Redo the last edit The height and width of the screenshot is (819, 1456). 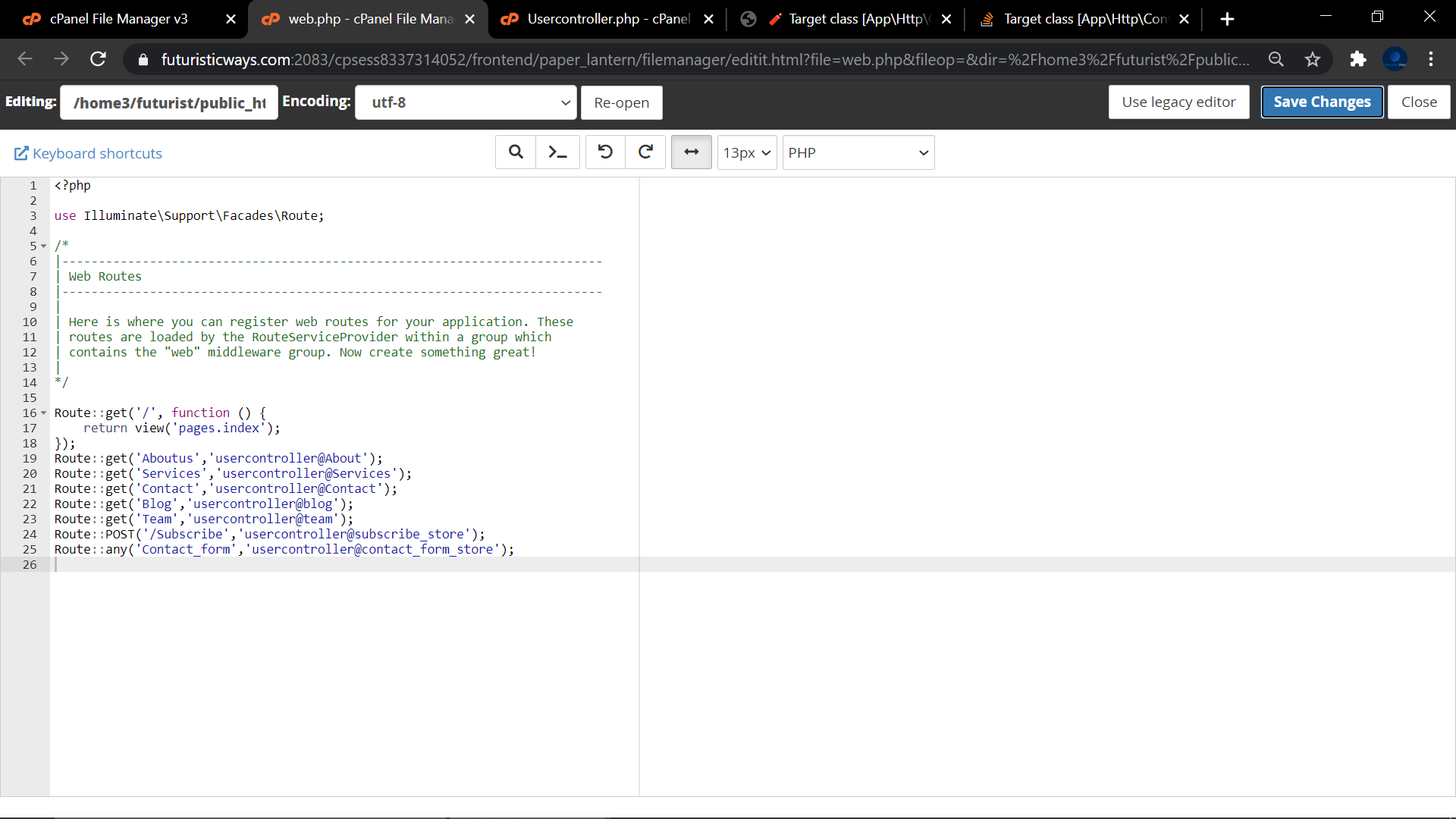point(645,152)
